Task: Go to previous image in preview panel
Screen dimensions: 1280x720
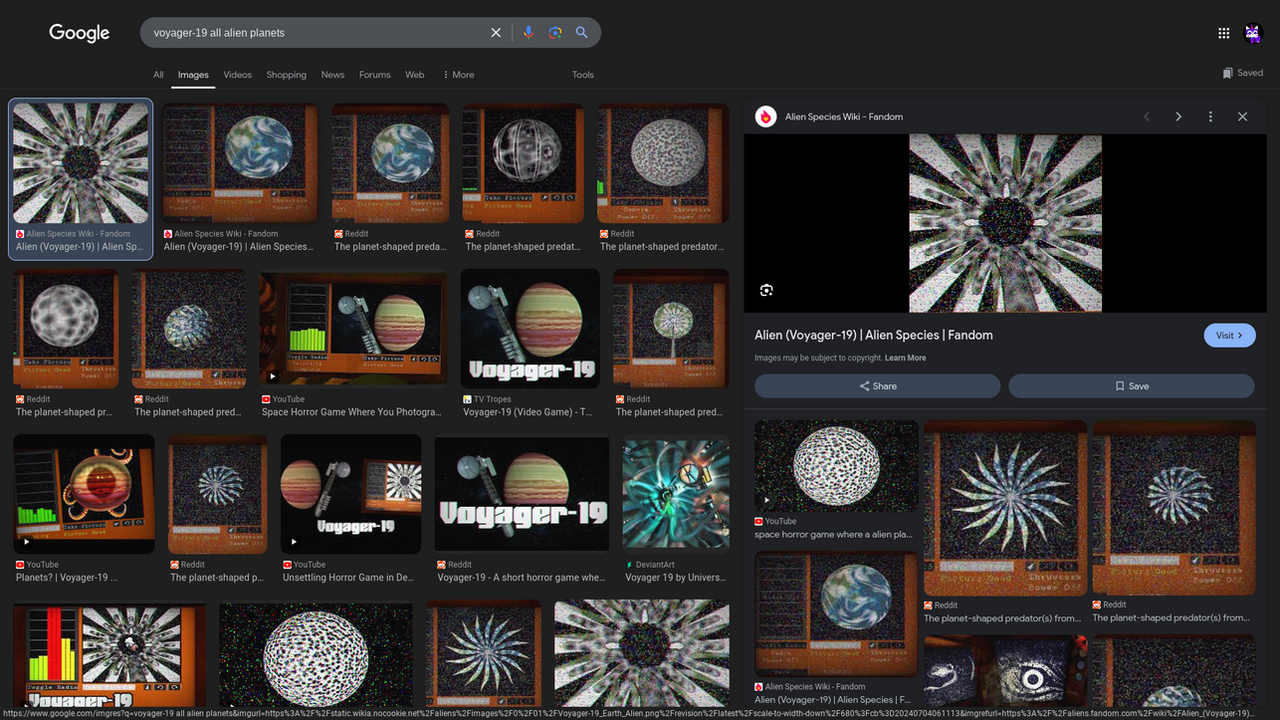Action: click(x=1147, y=117)
